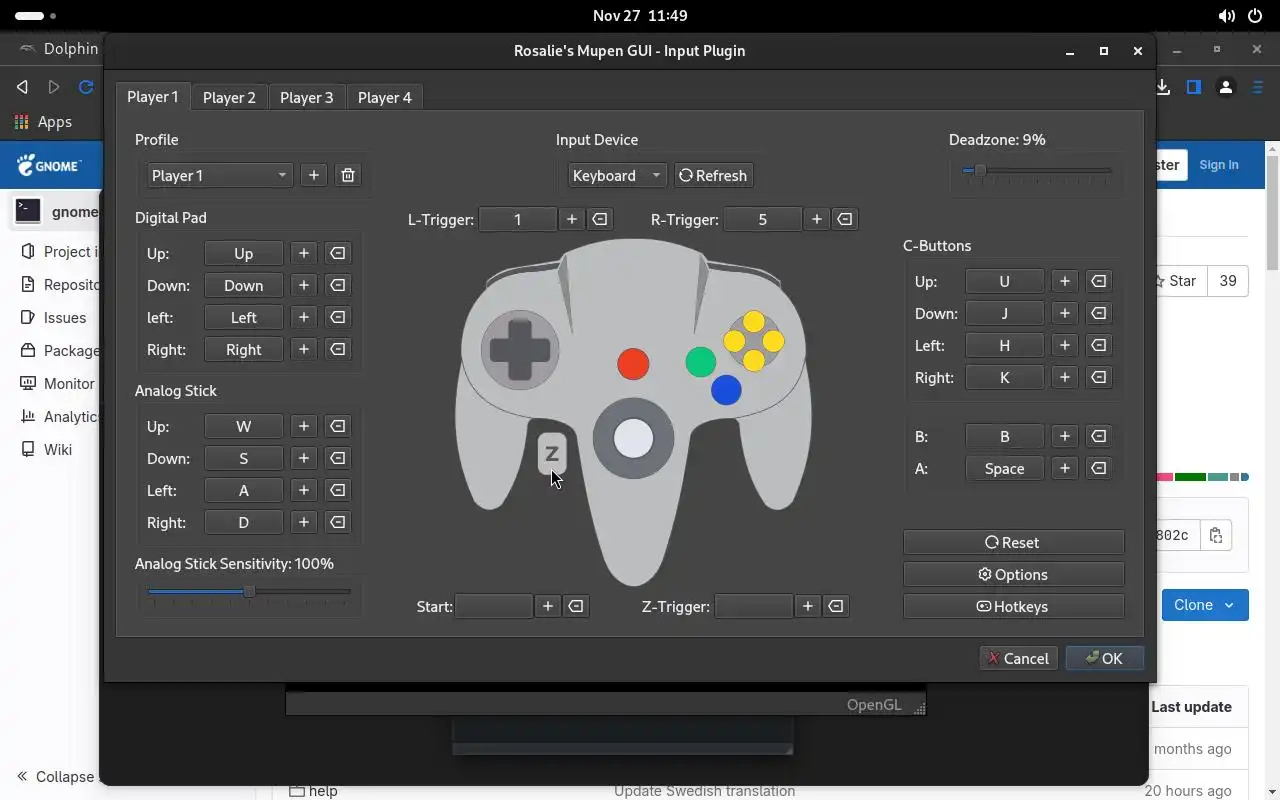The width and height of the screenshot is (1280, 800).
Task: Clear binding for A button
Action: point(1099,468)
